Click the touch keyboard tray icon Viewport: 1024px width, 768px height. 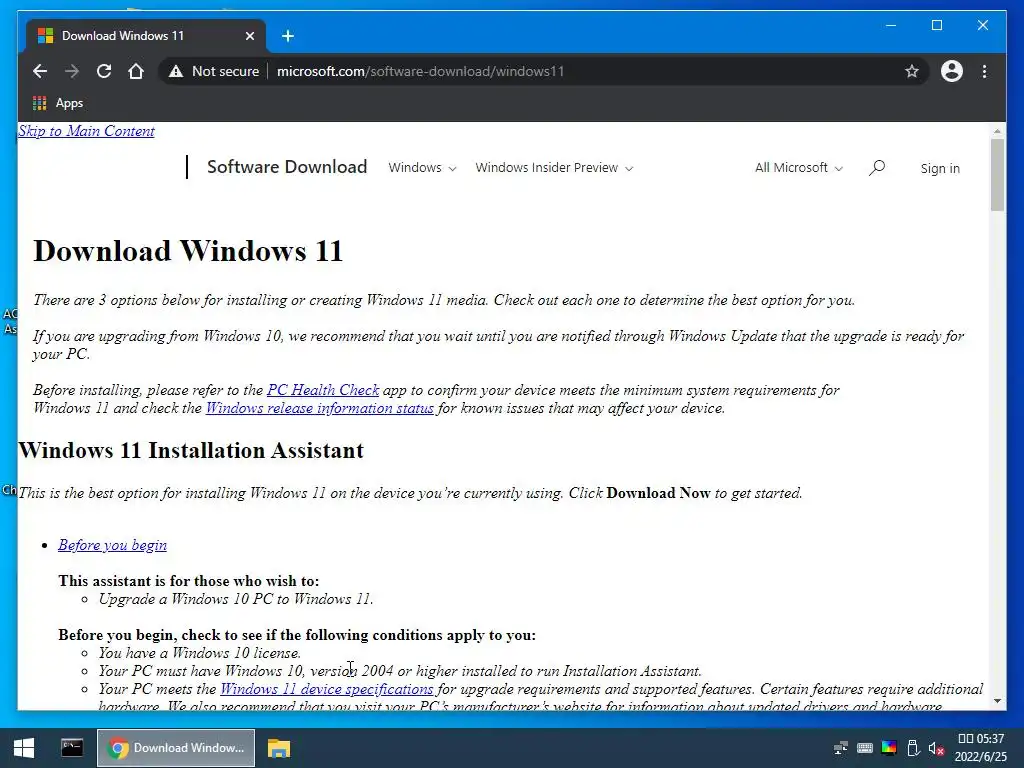[865, 748]
